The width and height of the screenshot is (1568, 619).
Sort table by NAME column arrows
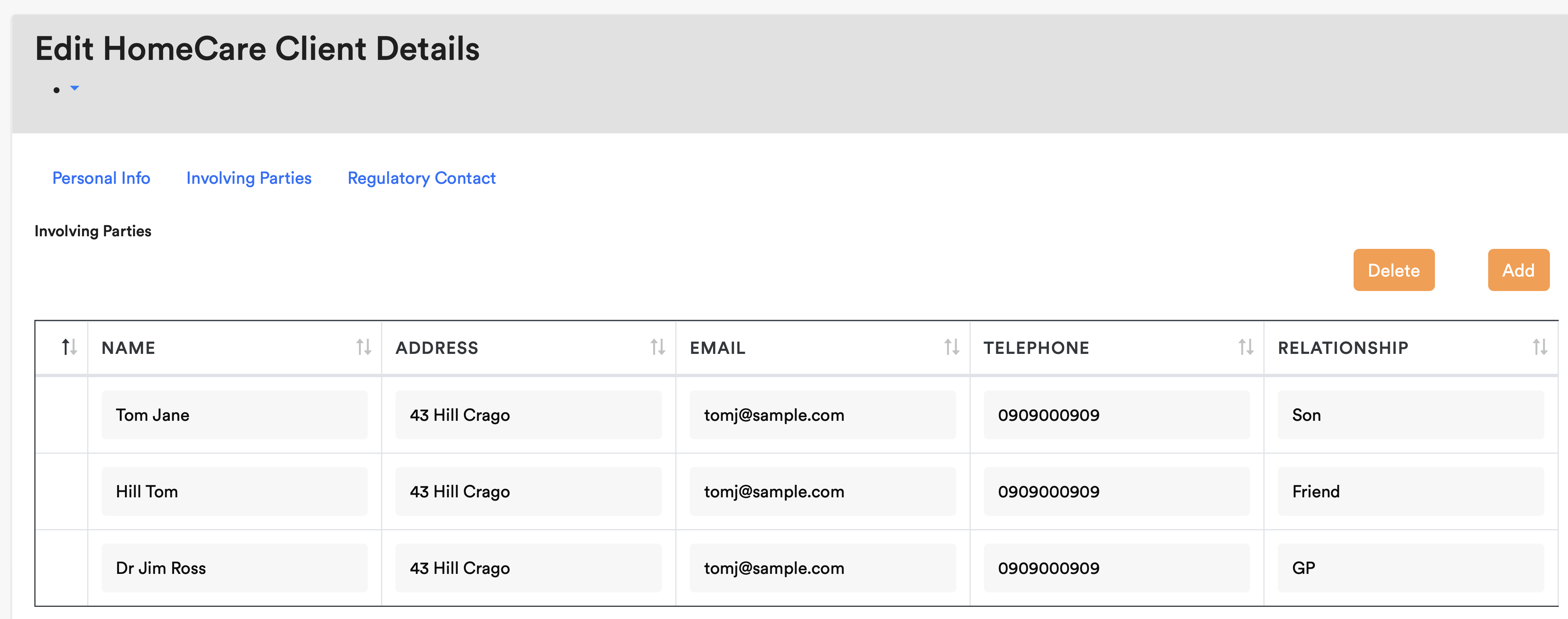tap(363, 347)
